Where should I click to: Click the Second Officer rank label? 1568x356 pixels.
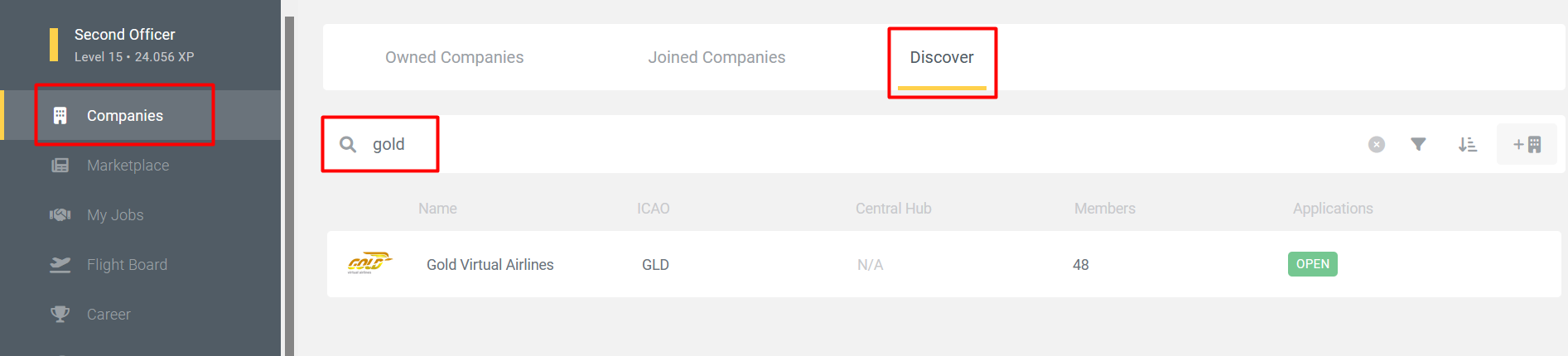point(125,35)
